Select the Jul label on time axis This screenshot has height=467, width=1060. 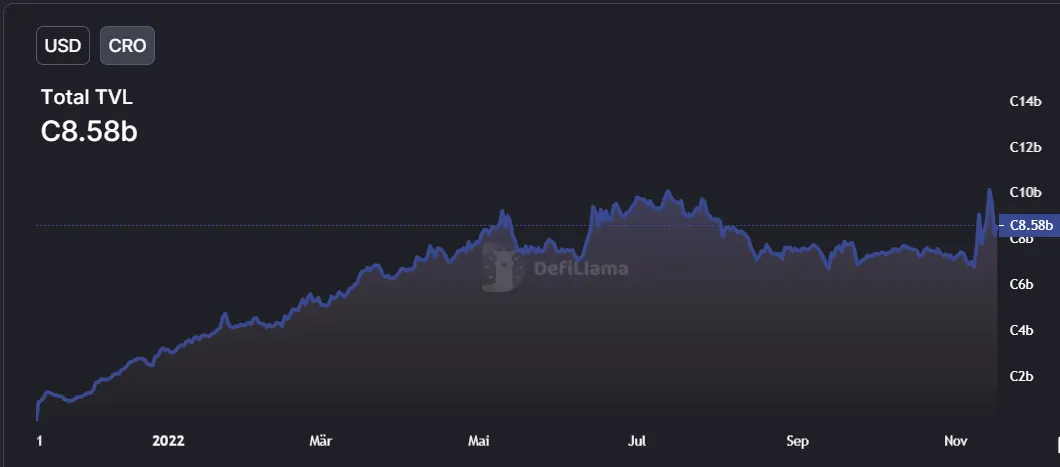637,441
